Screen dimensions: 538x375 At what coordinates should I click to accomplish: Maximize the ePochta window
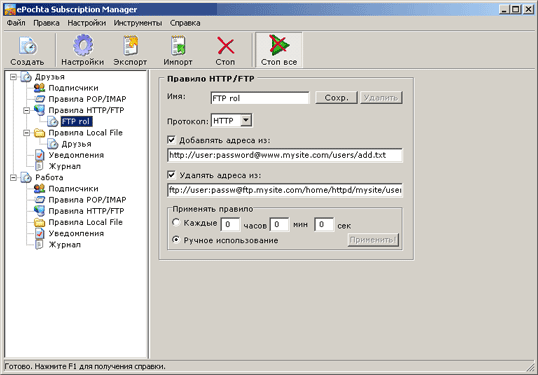515,10
